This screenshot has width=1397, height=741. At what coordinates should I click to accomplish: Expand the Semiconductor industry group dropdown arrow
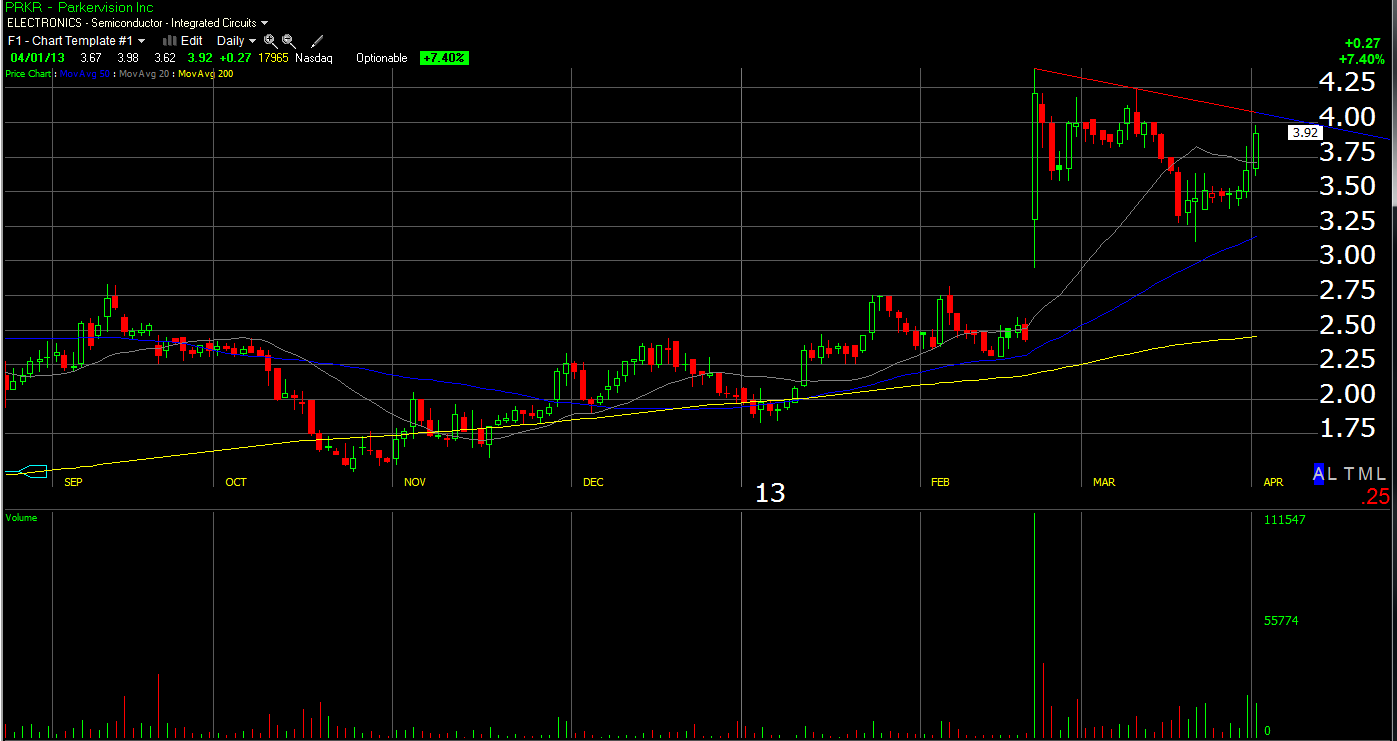tap(264, 23)
